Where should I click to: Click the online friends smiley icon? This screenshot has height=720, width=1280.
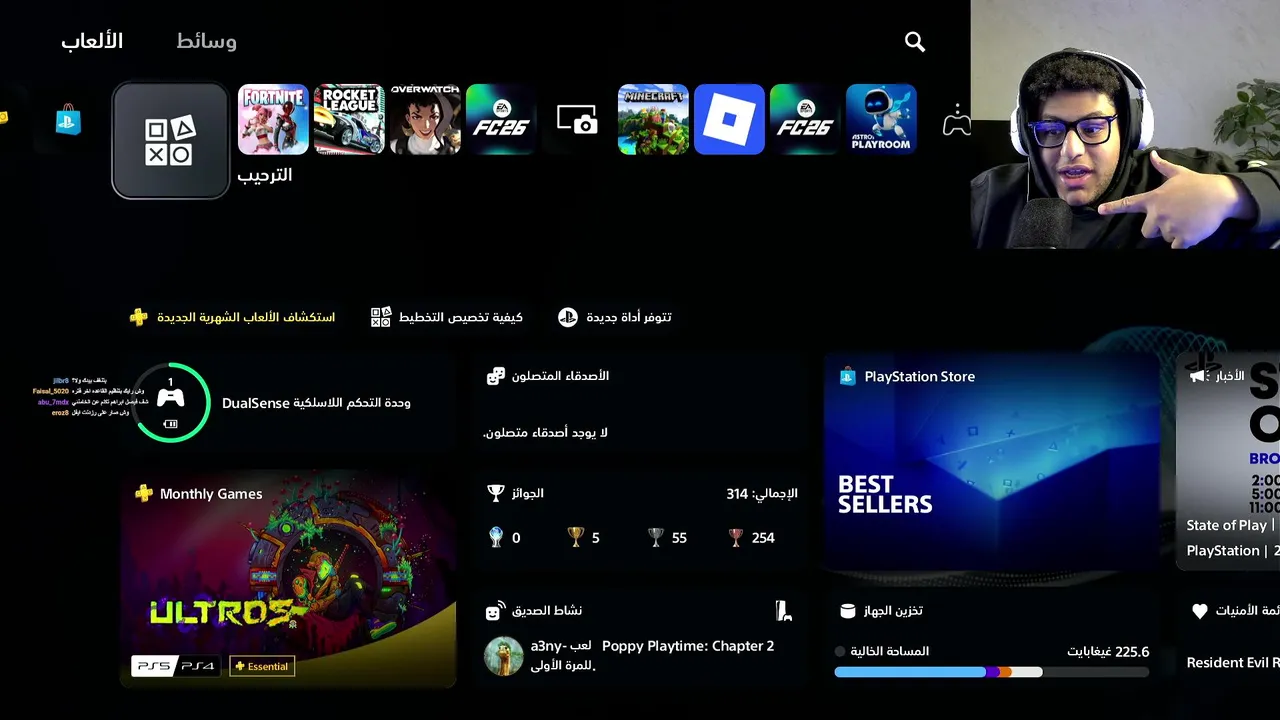point(495,376)
